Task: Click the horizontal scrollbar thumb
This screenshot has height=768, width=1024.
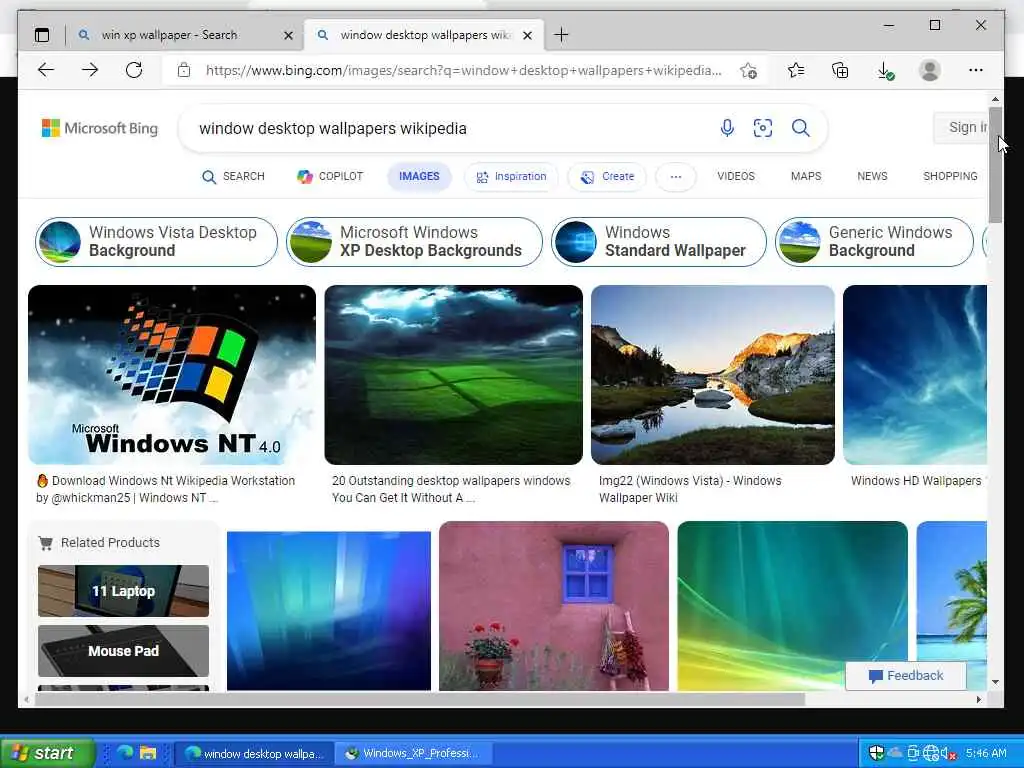Action: tap(420, 699)
